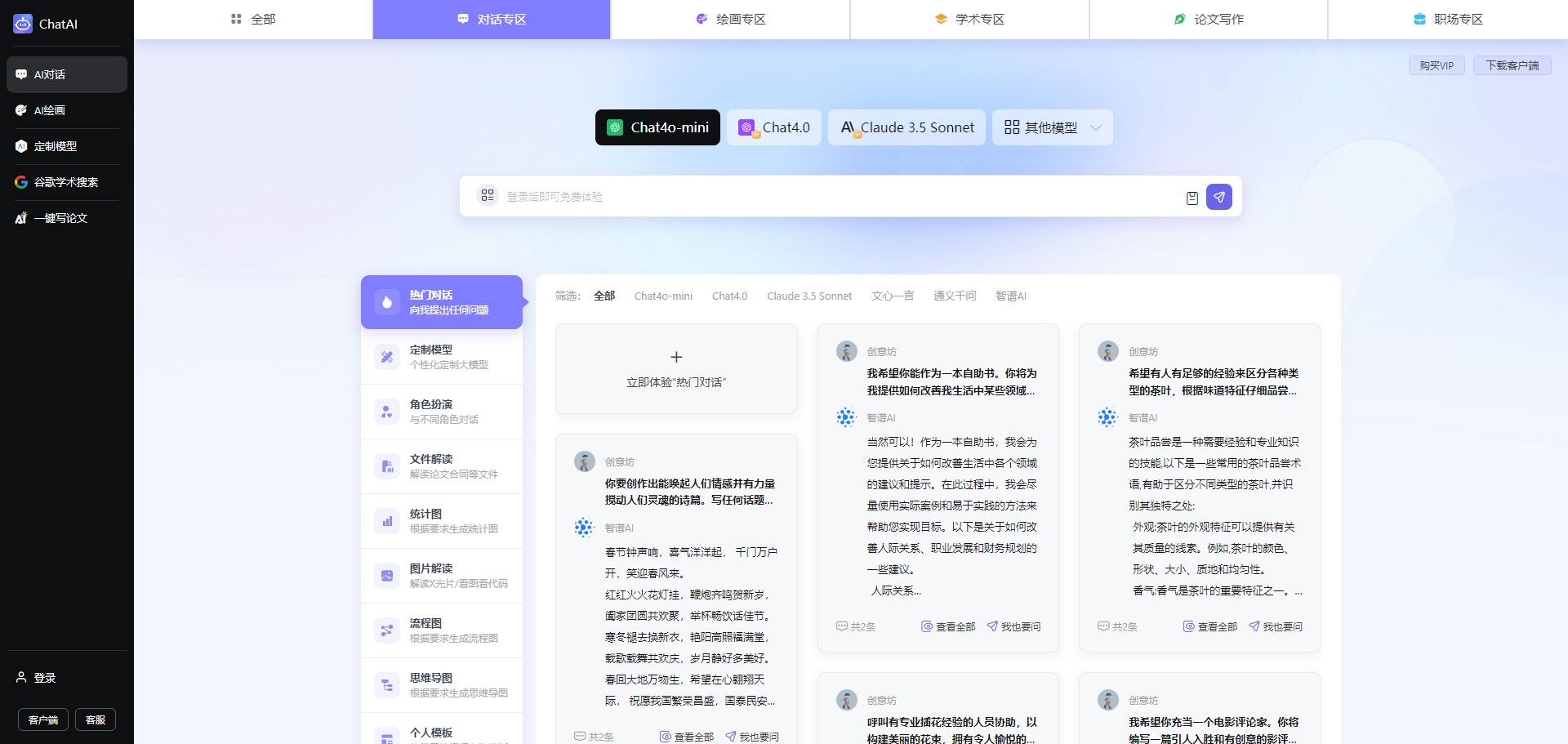Screen dimensions: 1568x744
Task: Switch to the 学术专区 tab
Action: click(x=969, y=19)
